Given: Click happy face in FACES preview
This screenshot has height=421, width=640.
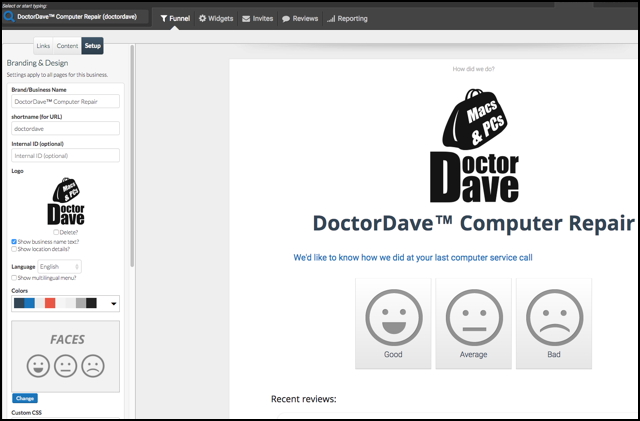Looking at the screenshot, I should 38,366.
